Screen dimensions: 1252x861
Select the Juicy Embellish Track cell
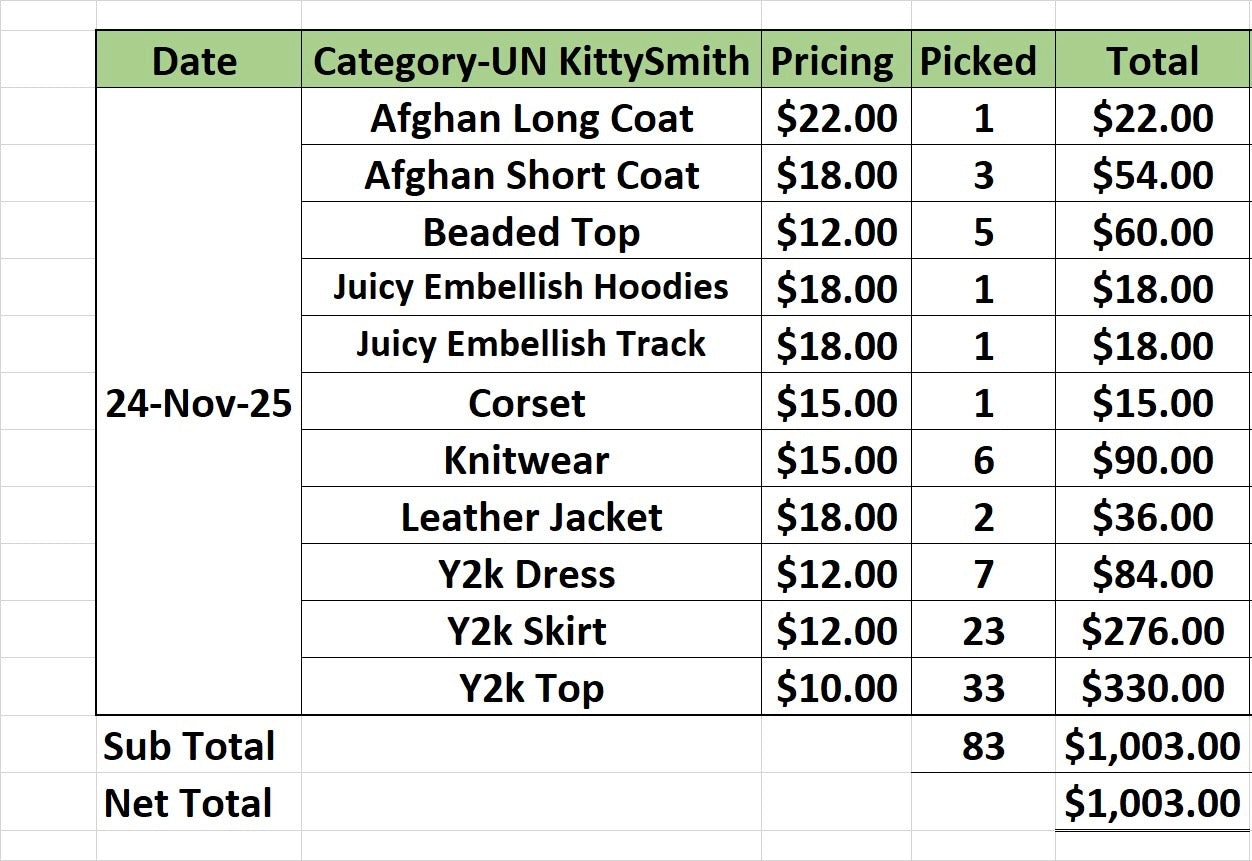click(531, 345)
